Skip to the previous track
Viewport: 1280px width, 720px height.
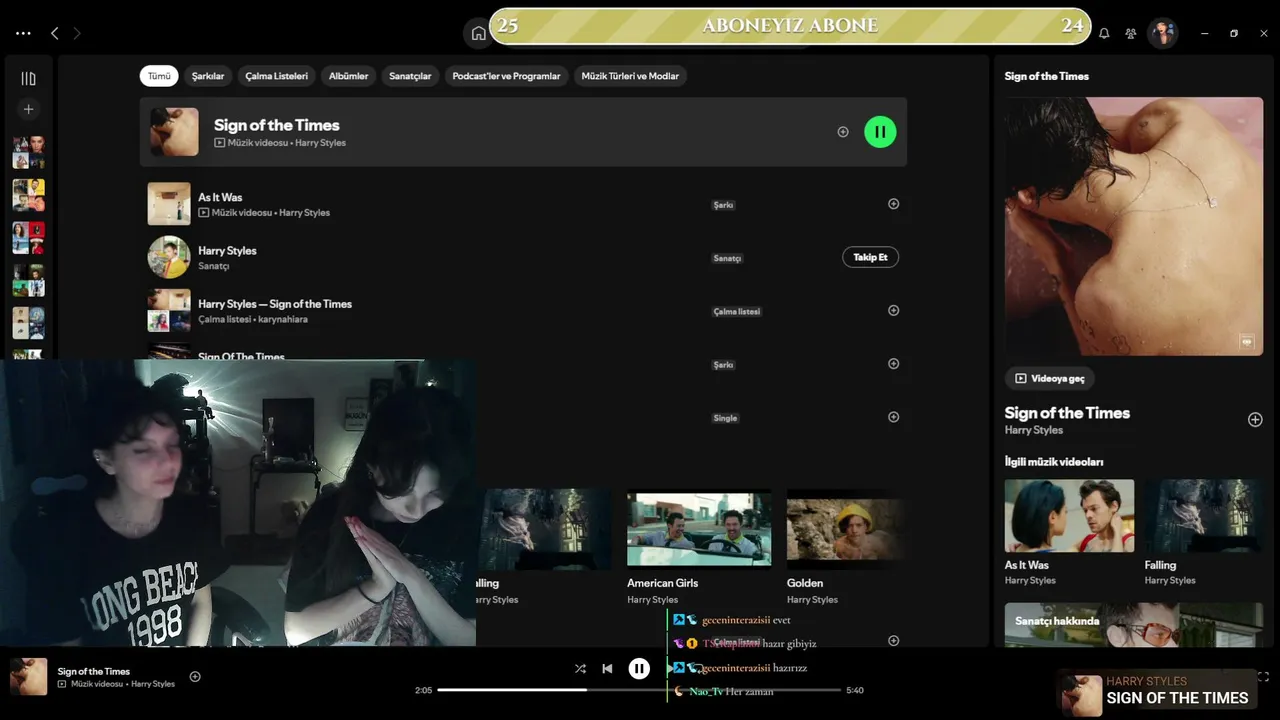[x=607, y=669]
